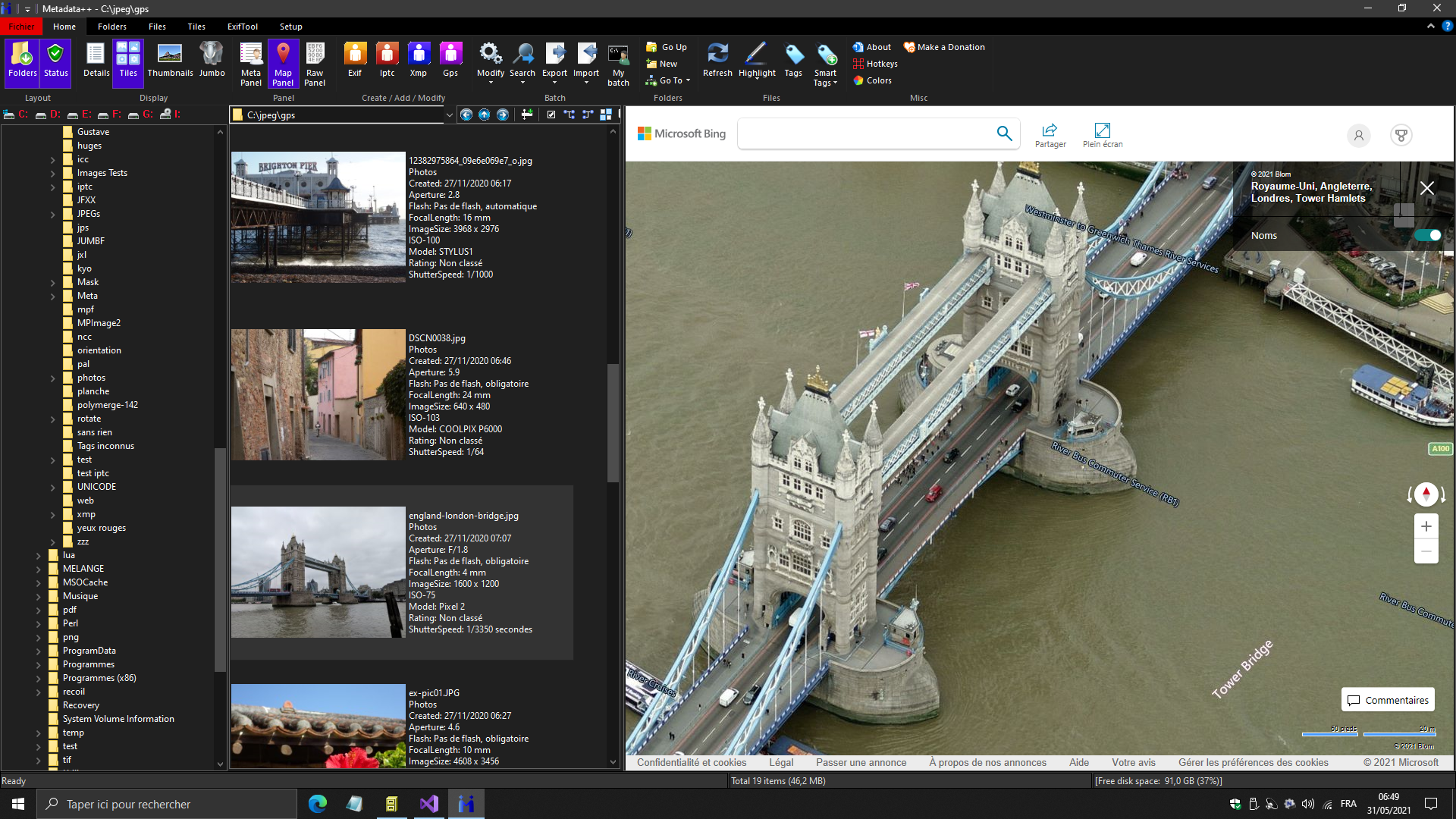Viewport: 1456px width, 819px height.
Task: Expand the photos folder
Action: (53, 378)
